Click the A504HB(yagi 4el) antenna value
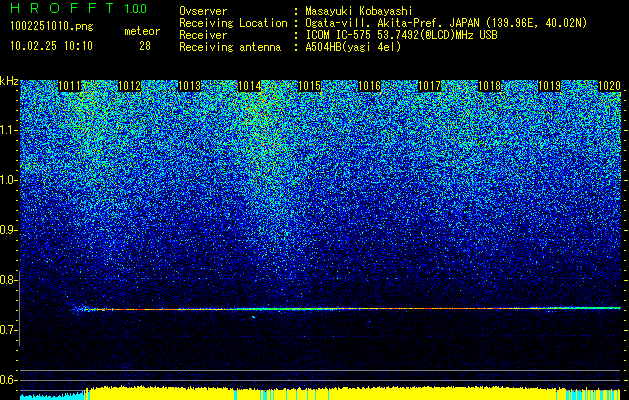Viewport: 629px width, 400px height. 353,47
